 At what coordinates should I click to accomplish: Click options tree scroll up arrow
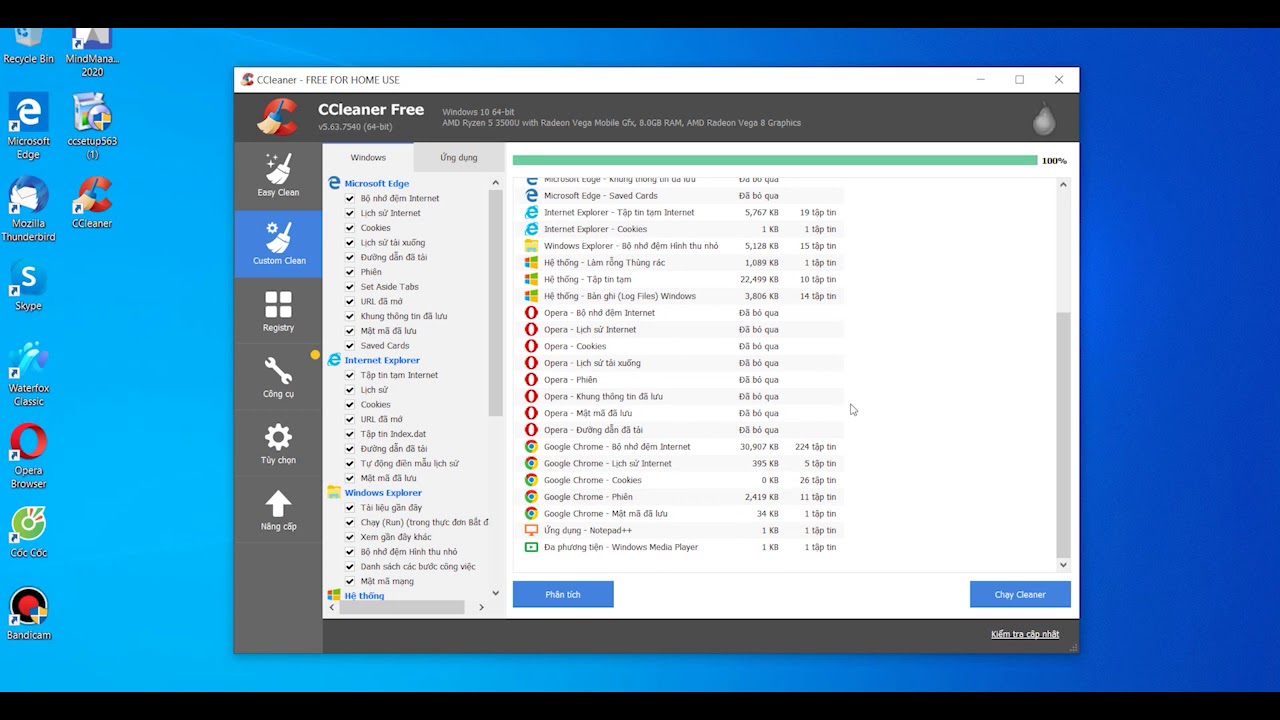coord(495,183)
